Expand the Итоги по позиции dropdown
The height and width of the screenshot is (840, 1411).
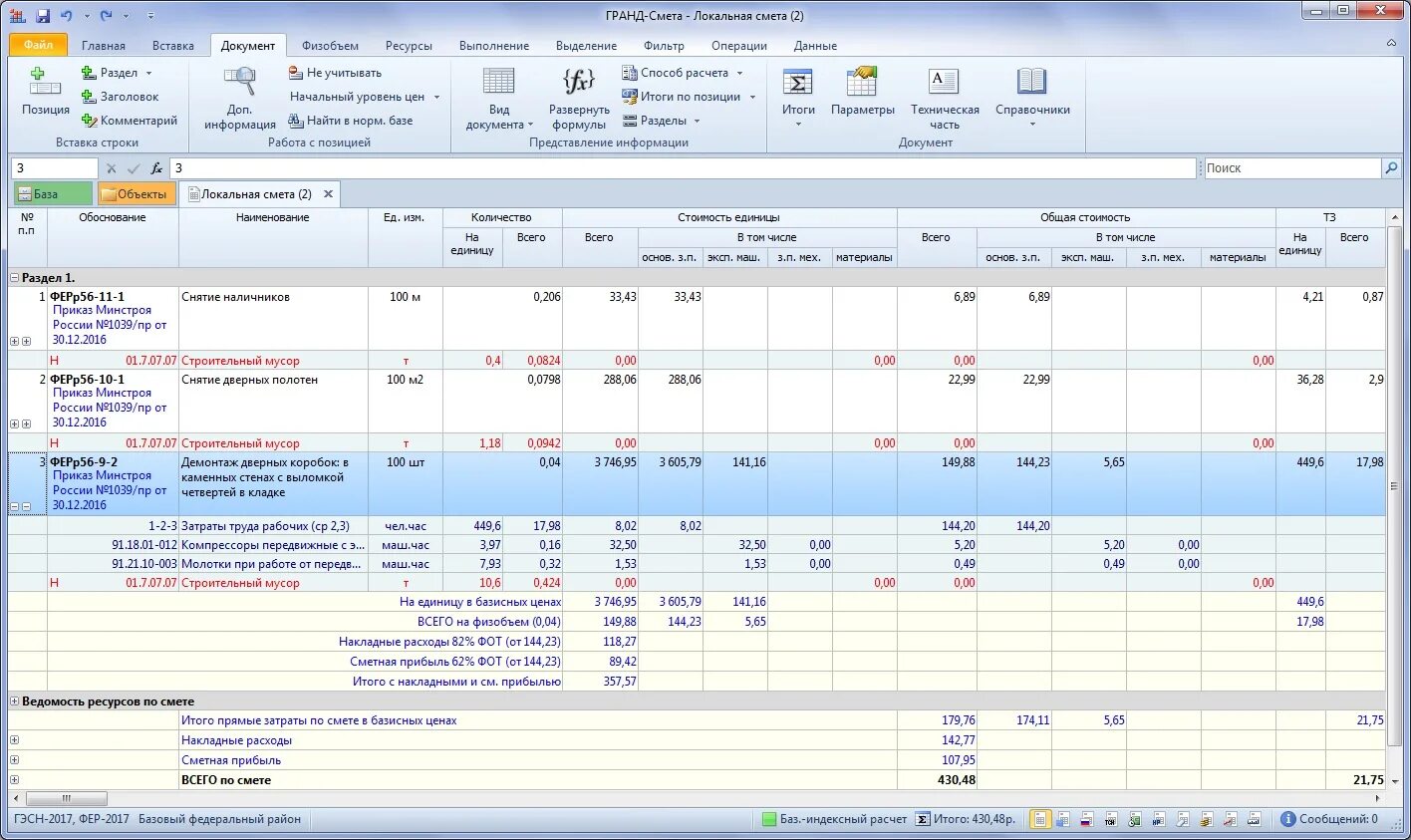coord(752,97)
